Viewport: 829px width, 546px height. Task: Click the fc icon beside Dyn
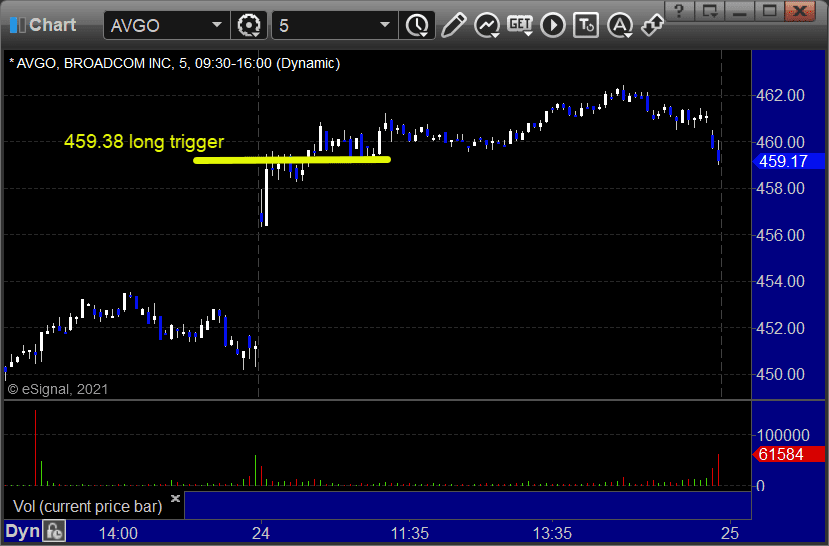pos(54,531)
